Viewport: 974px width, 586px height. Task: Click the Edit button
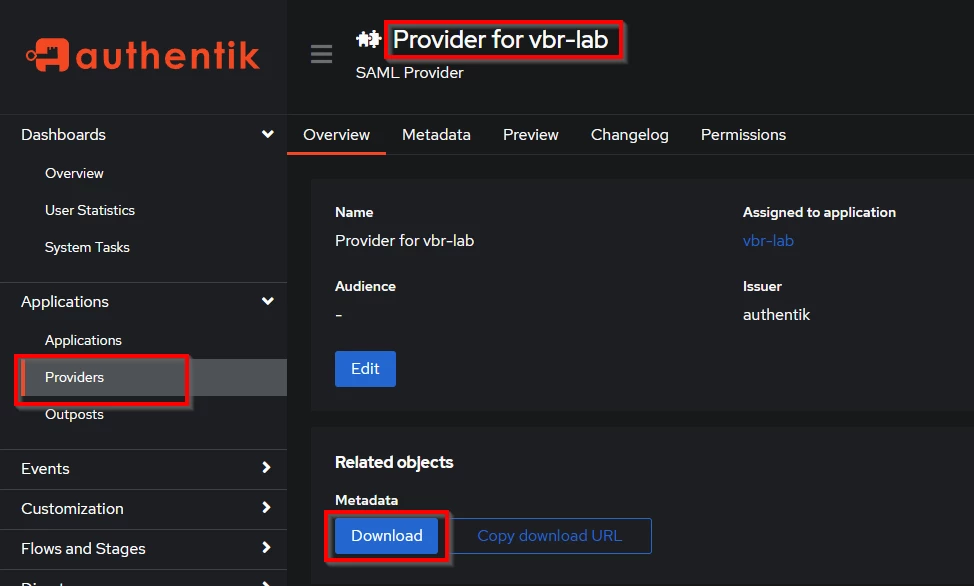pos(365,369)
